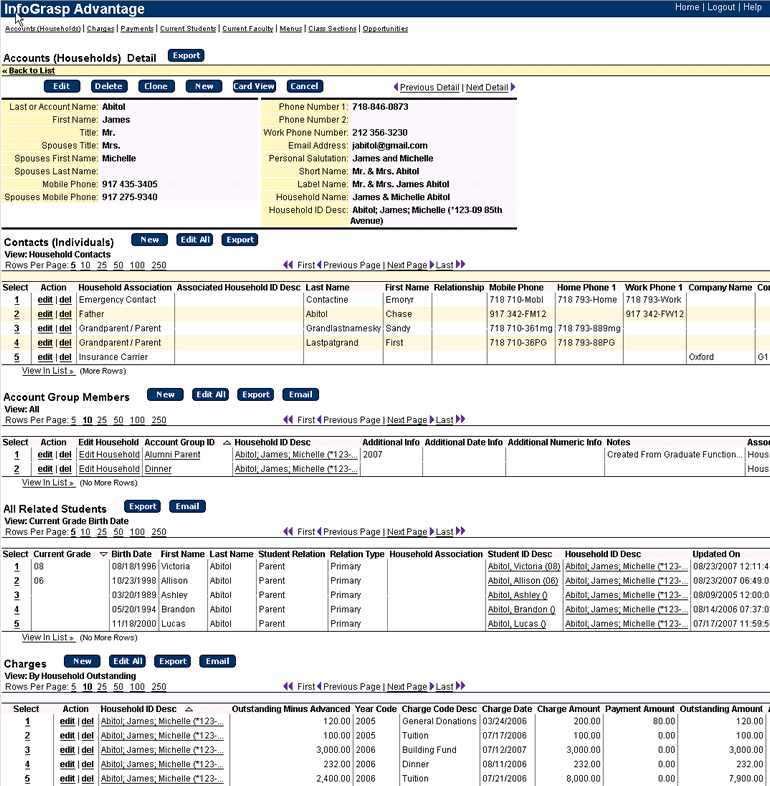Delete the General Donations charge row
Screen dimensions: 770x786
pos(87,721)
